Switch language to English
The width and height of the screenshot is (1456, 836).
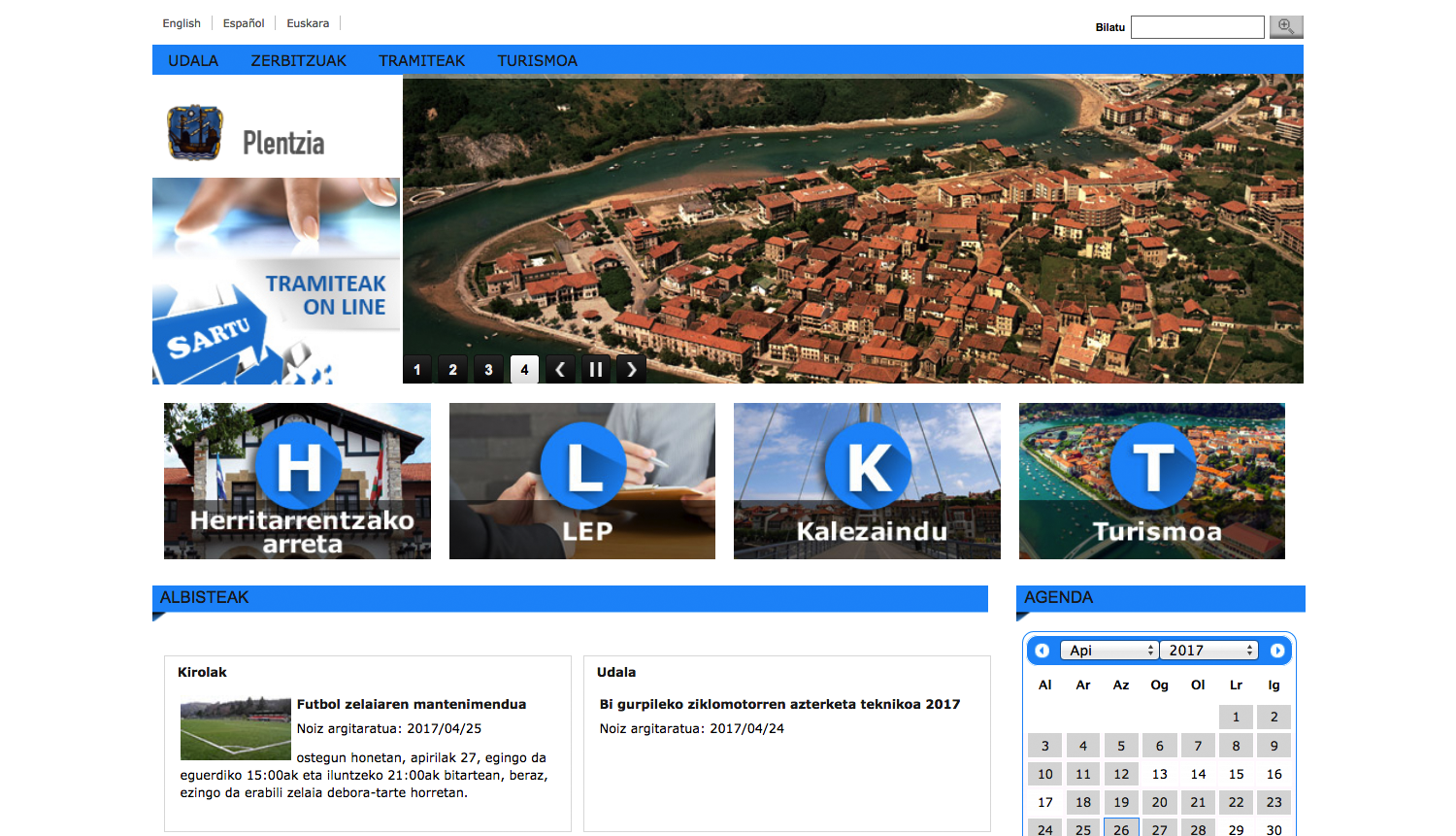182,23
